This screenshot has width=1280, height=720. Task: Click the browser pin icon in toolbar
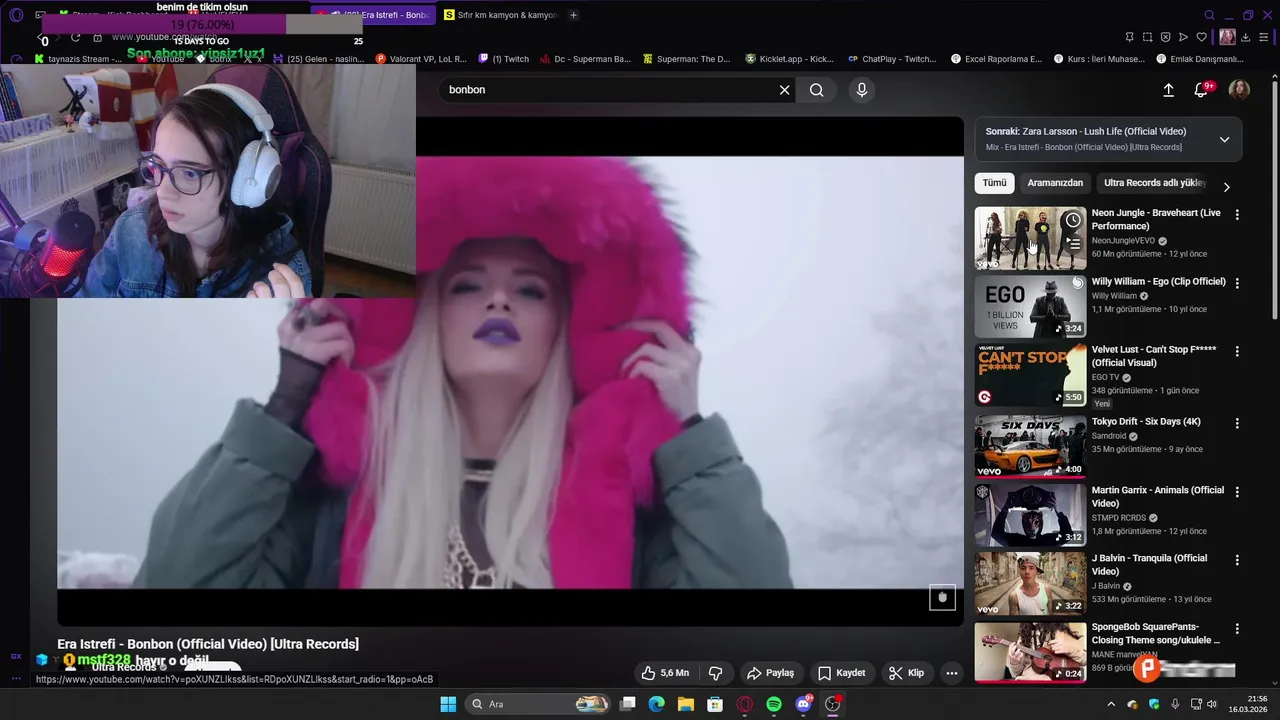[x=1129, y=37]
